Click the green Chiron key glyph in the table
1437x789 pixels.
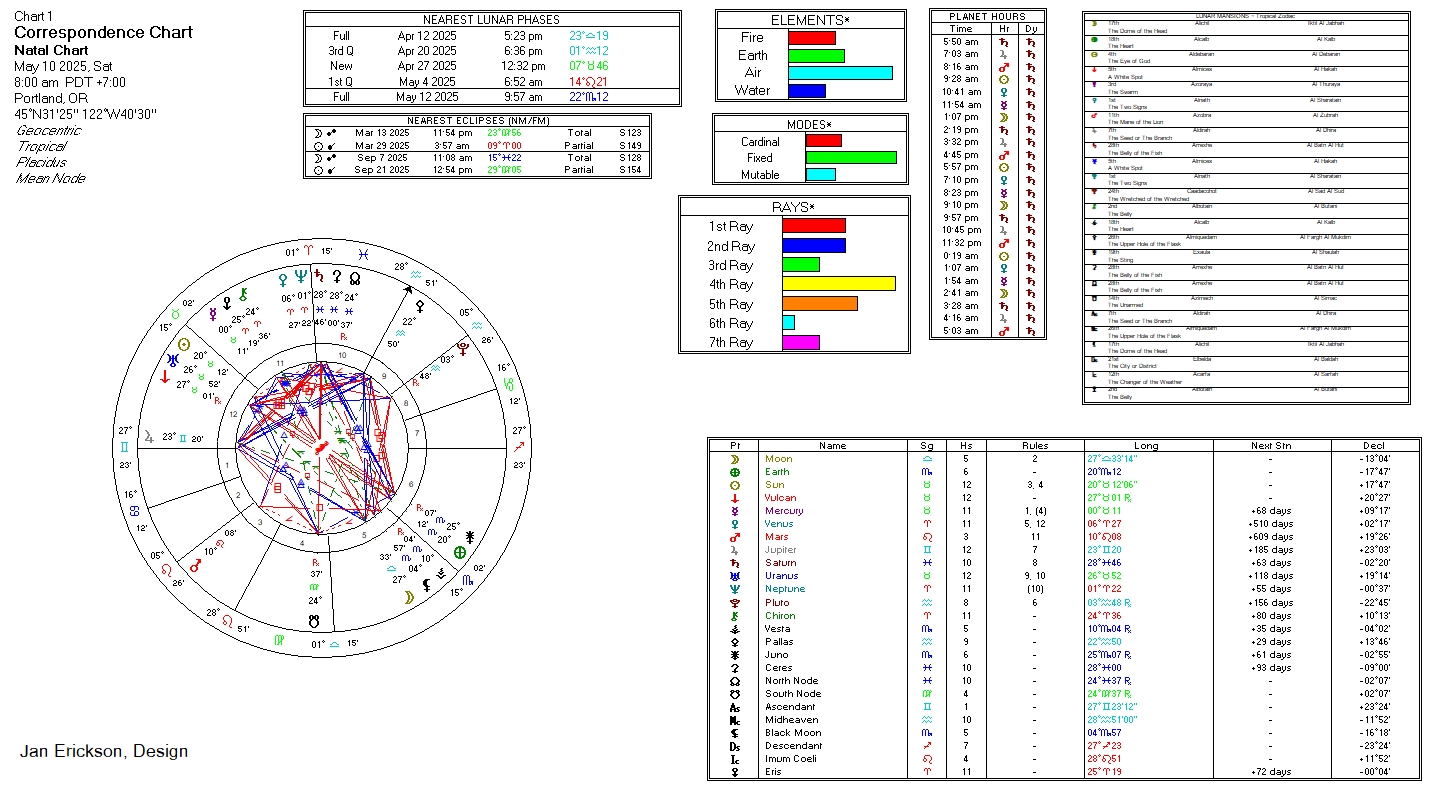point(735,616)
